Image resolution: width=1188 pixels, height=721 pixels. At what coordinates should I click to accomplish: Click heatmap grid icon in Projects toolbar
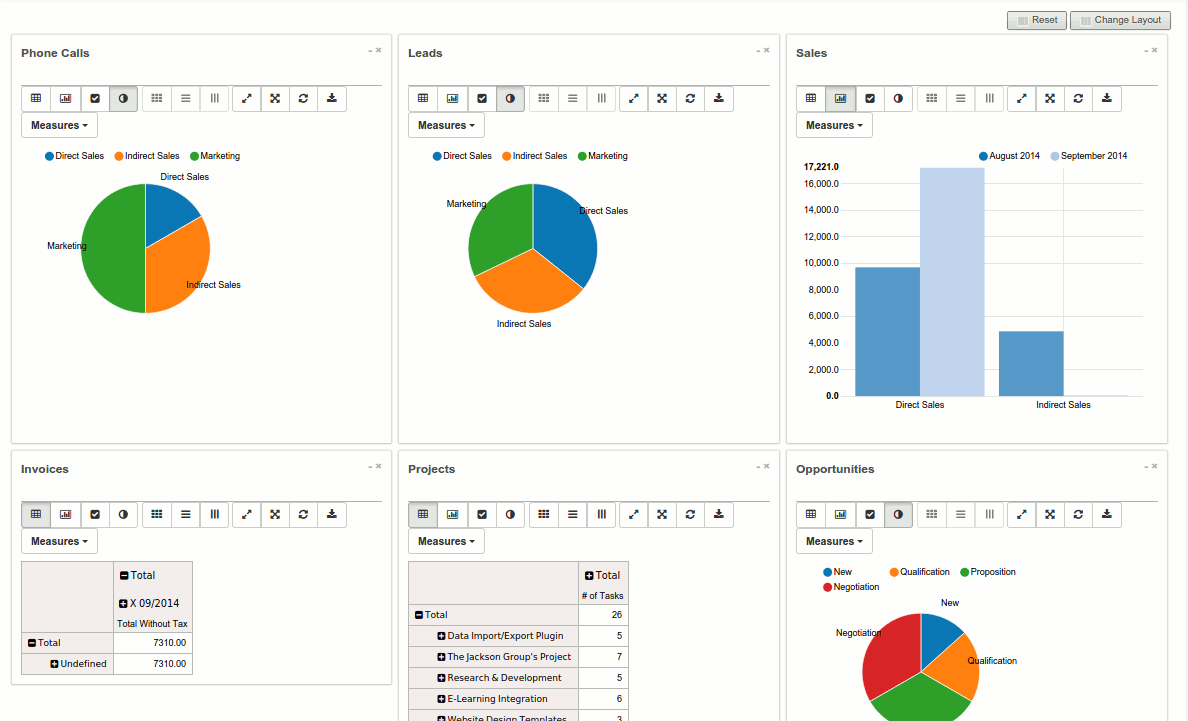[x=543, y=515]
